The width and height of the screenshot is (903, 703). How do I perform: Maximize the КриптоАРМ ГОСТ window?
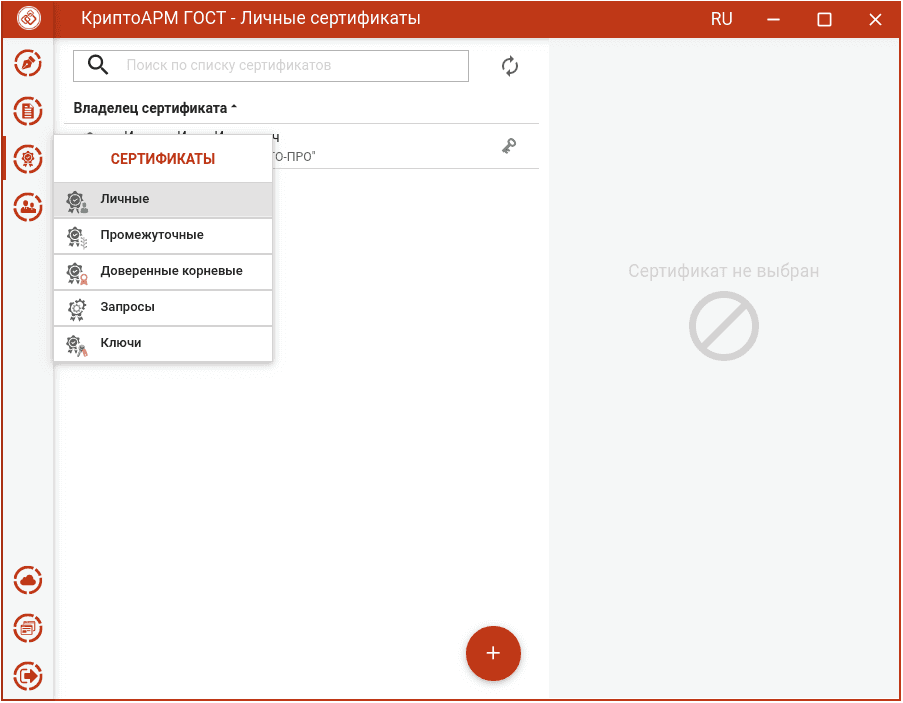824,20
